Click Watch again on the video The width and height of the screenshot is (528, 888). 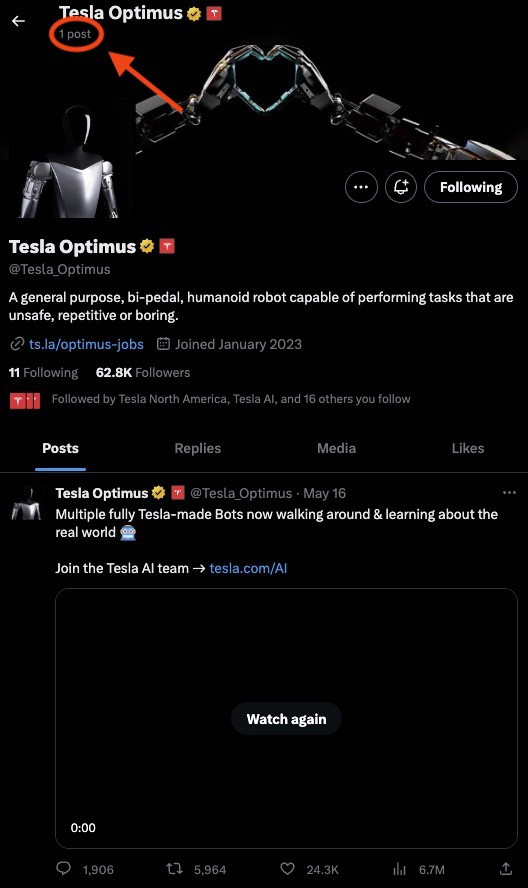point(286,719)
